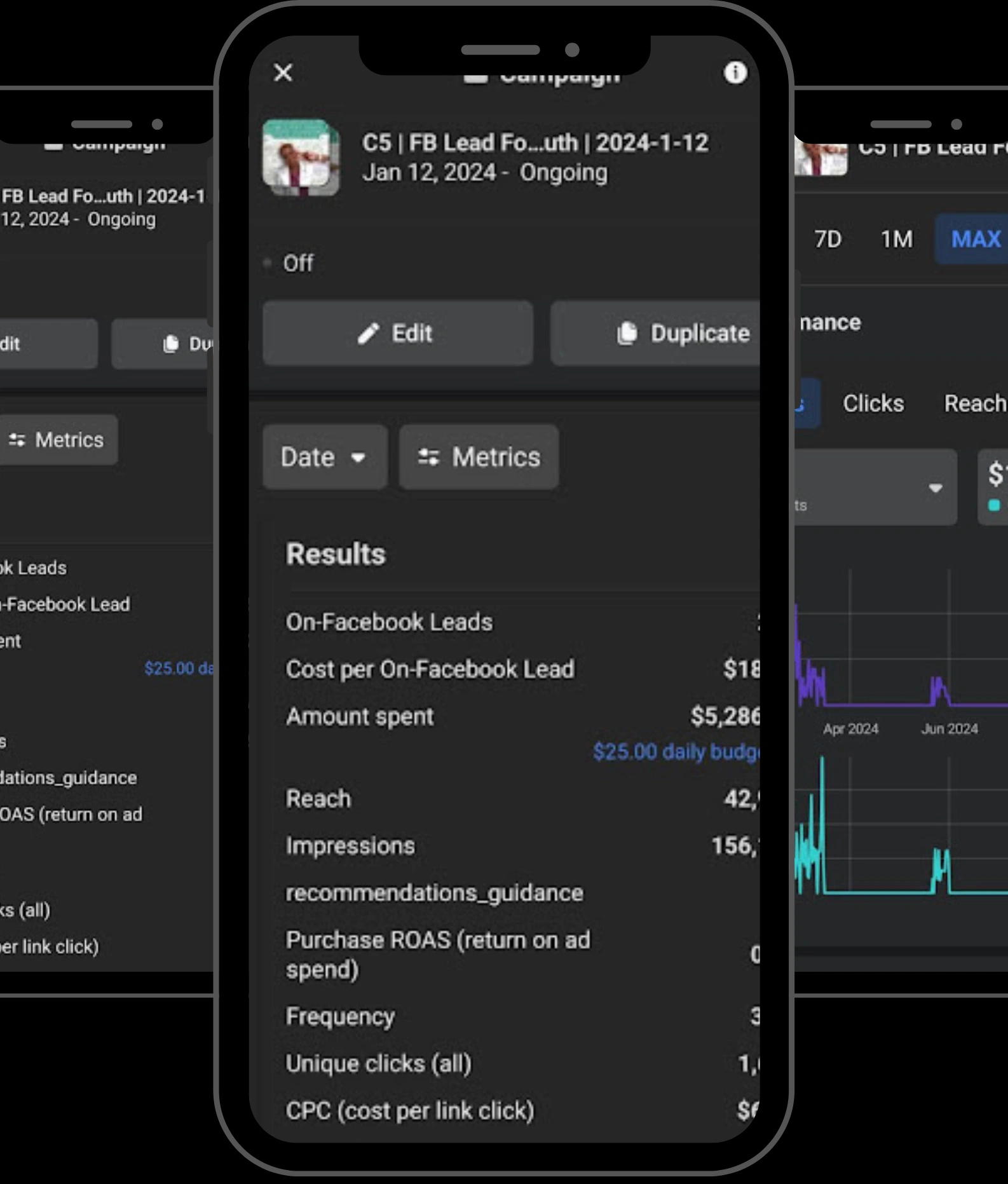
Task: Close the campaign view with the X icon
Action: 283,72
